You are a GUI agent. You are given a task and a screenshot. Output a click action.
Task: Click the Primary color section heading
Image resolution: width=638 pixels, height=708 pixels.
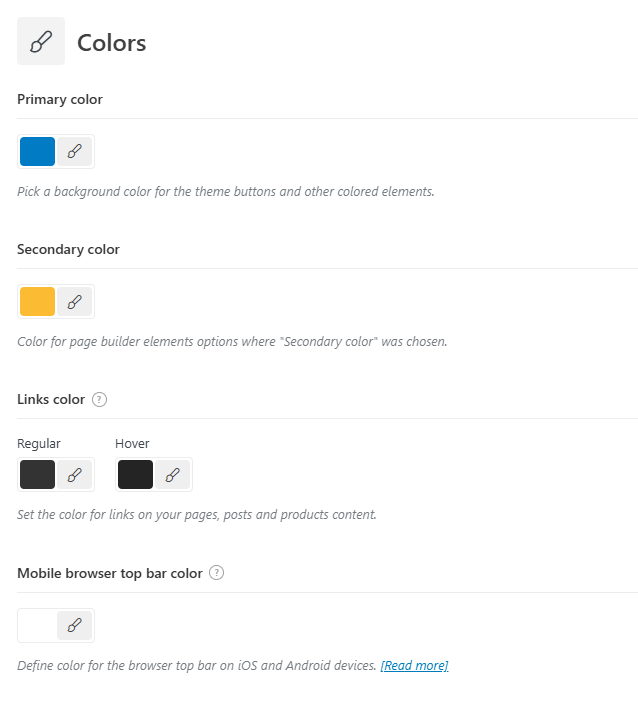[60, 99]
